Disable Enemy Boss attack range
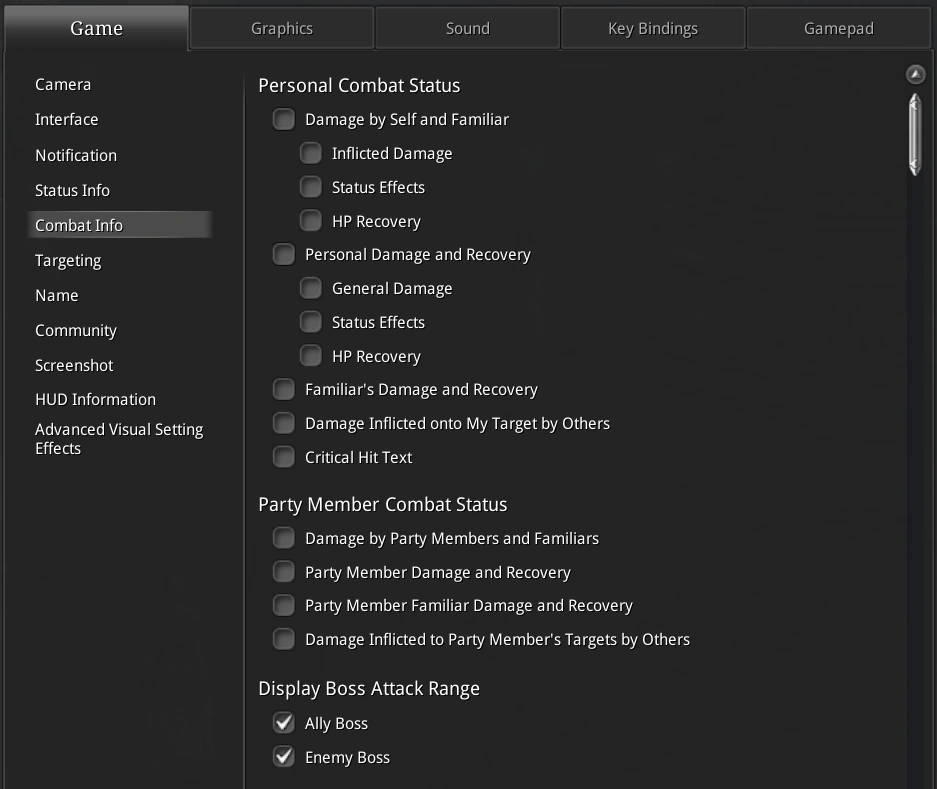The image size is (937, 789). [x=284, y=757]
